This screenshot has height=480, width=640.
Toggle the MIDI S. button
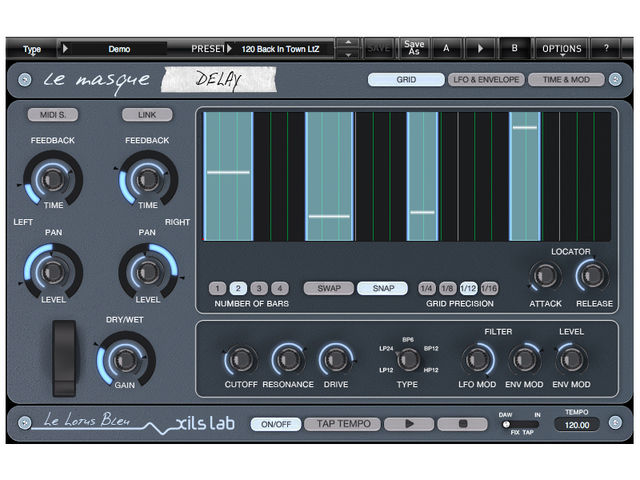click(x=53, y=115)
